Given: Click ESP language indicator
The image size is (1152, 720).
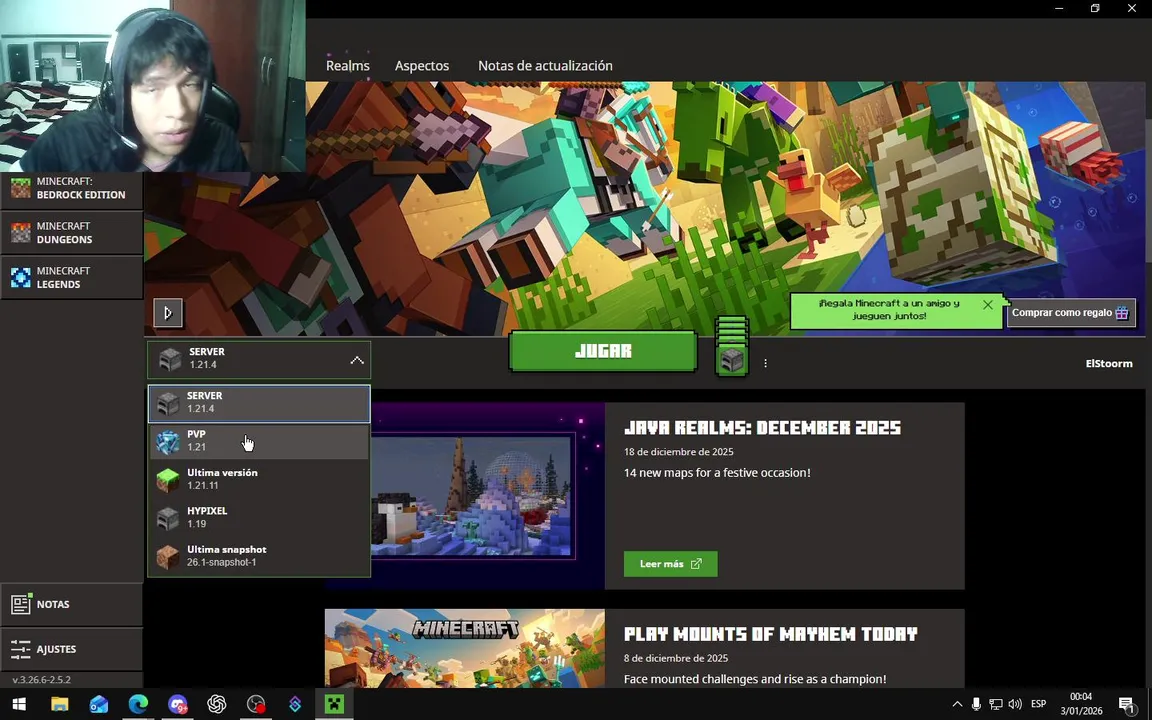Looking at the screenshot, I should tap(1038, 705).
